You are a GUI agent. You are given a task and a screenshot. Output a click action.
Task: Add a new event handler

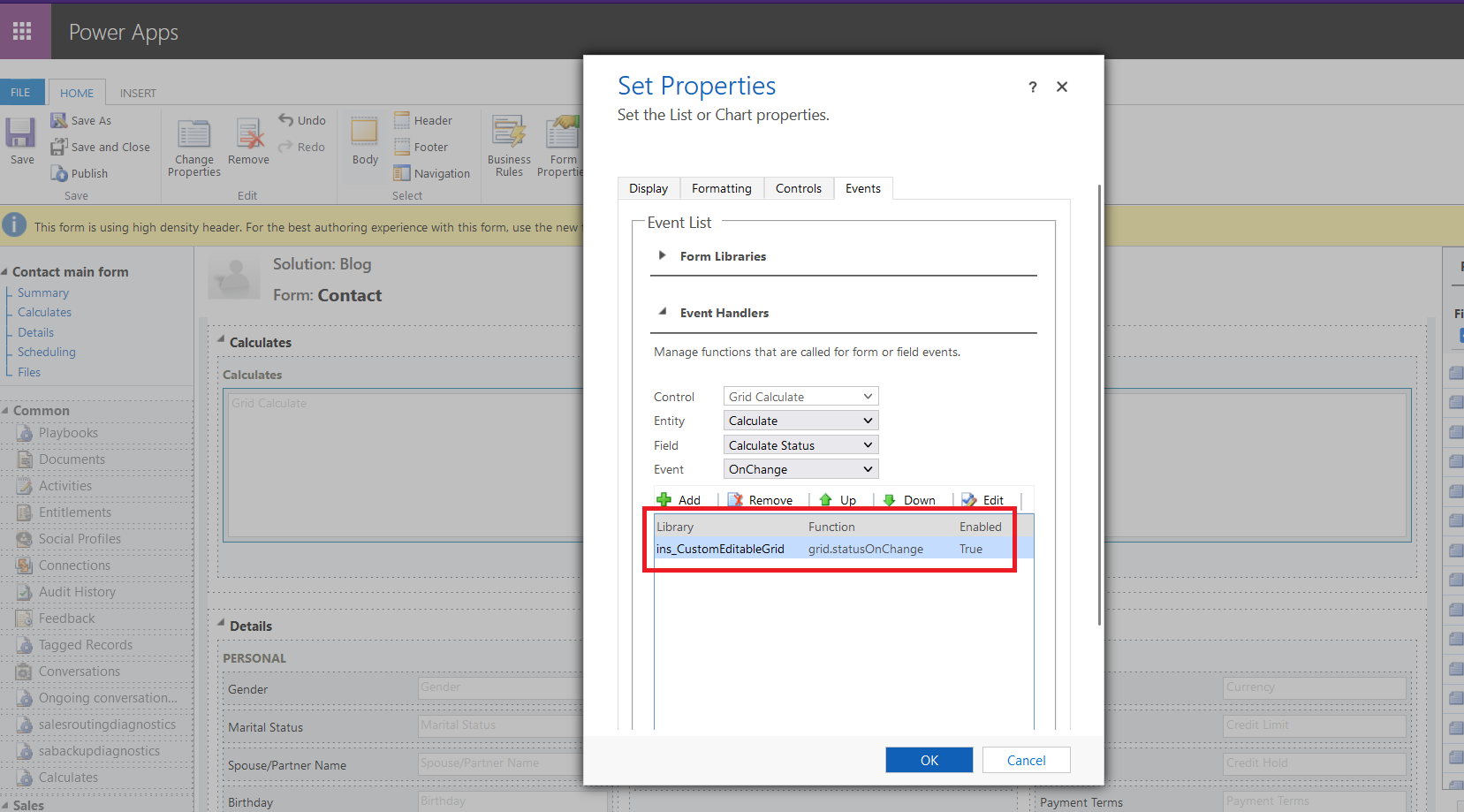(679, 500)
